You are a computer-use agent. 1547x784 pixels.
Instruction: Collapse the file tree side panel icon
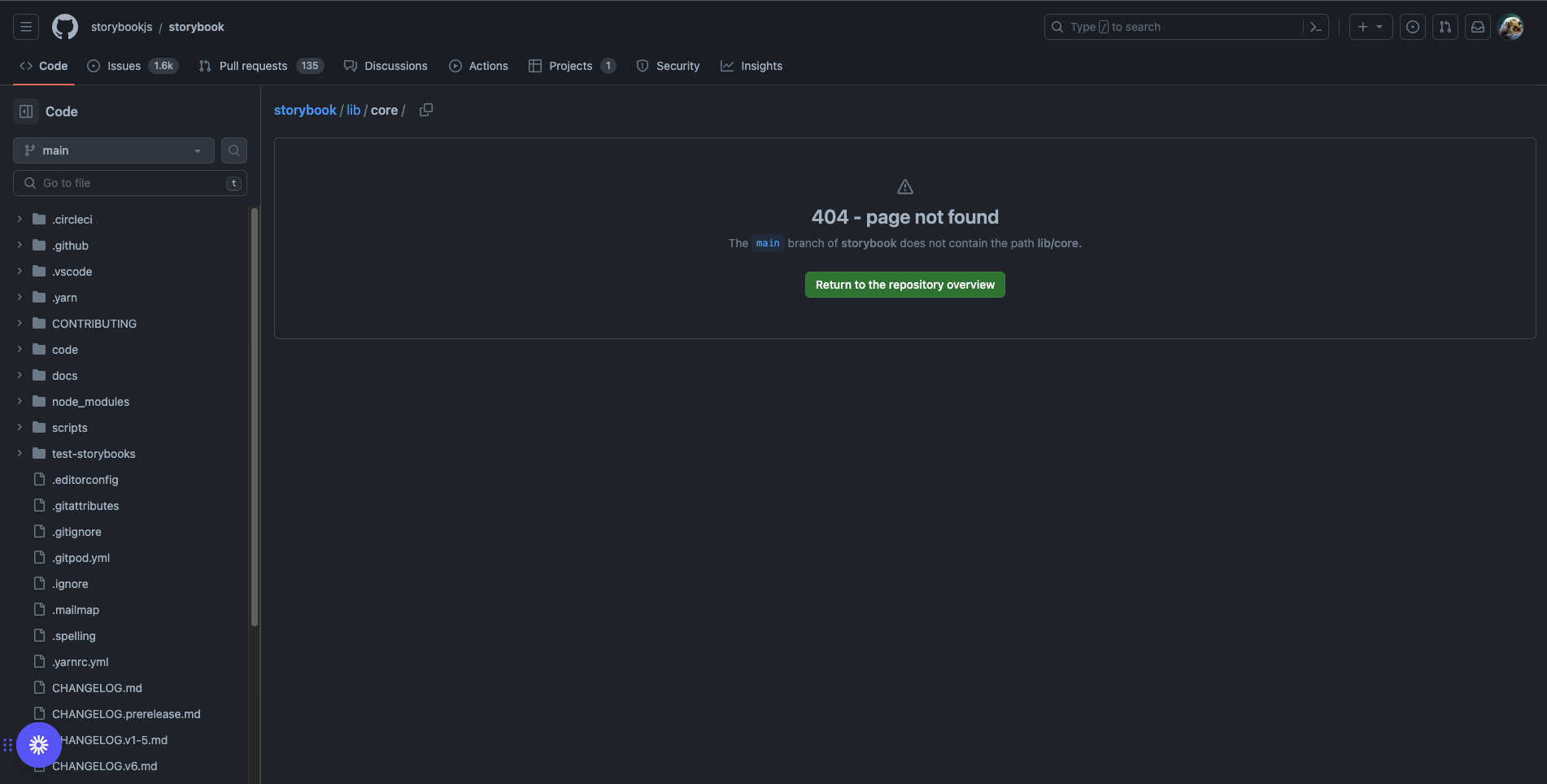pos(25,111)
